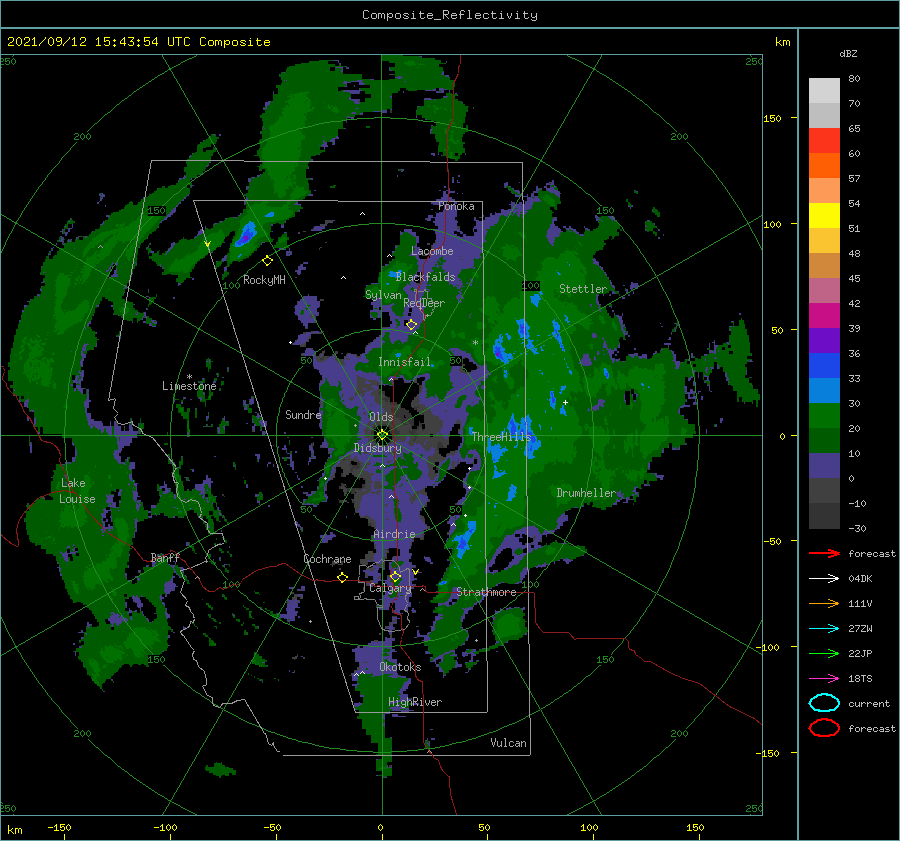Select the slate 0–10 dBZ color swatch

(x=824, y=466)
